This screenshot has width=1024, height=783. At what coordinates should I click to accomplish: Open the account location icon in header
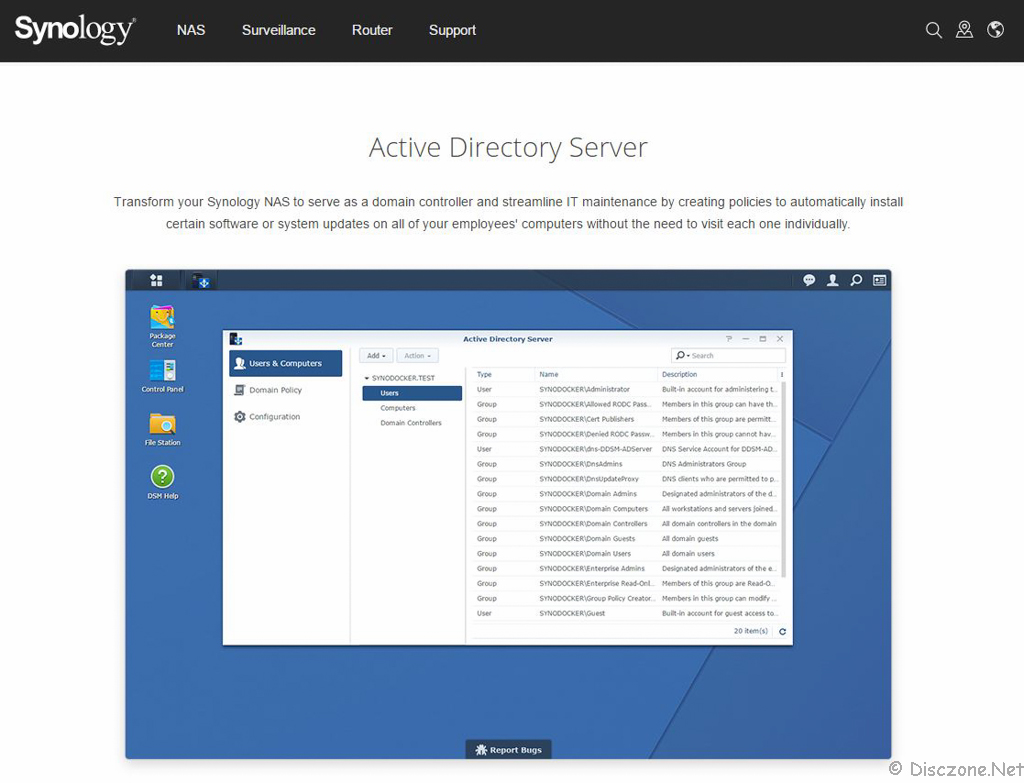tap(964, 30)
